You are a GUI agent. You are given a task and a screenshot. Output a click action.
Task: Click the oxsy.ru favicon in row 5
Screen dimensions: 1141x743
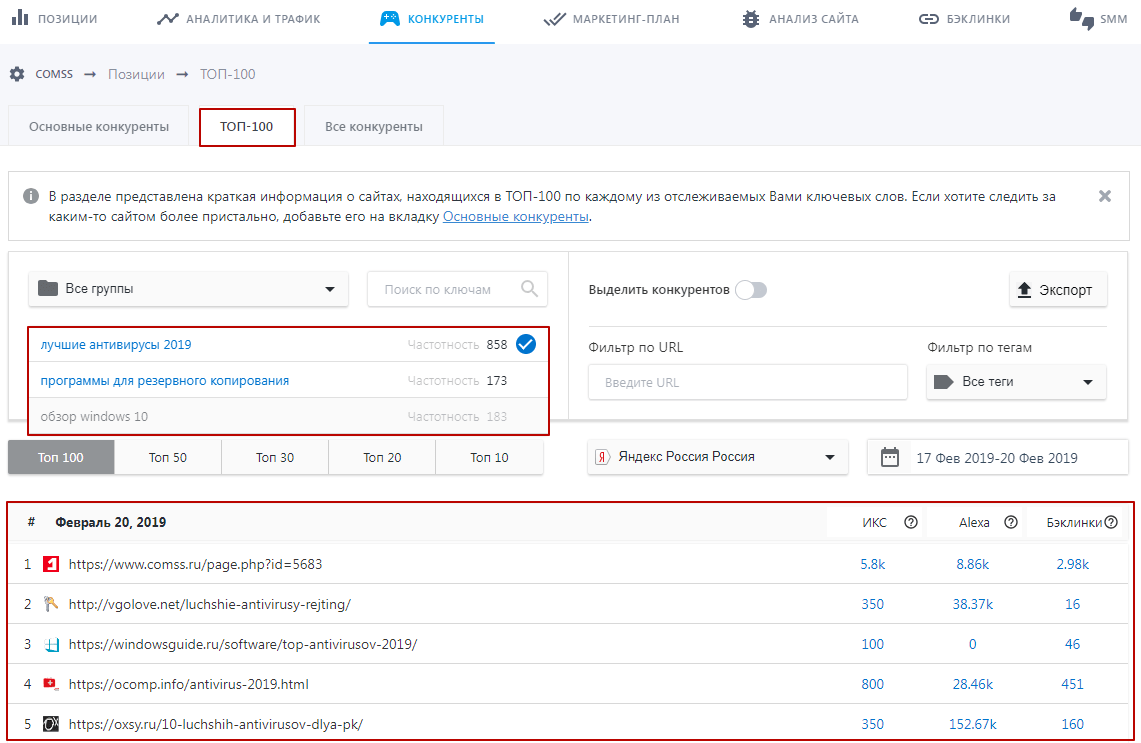(x=51, y=724)
